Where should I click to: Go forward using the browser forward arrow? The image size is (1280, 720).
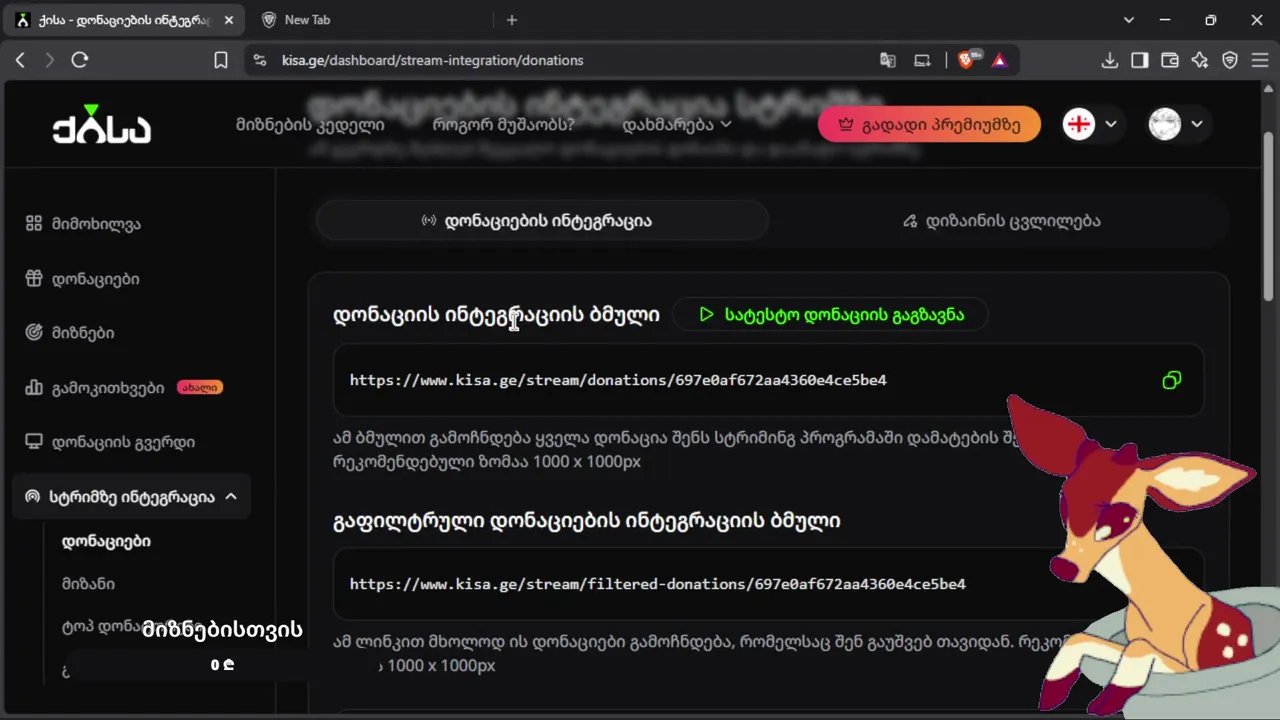pyautogui.click(x=49, y=60)
